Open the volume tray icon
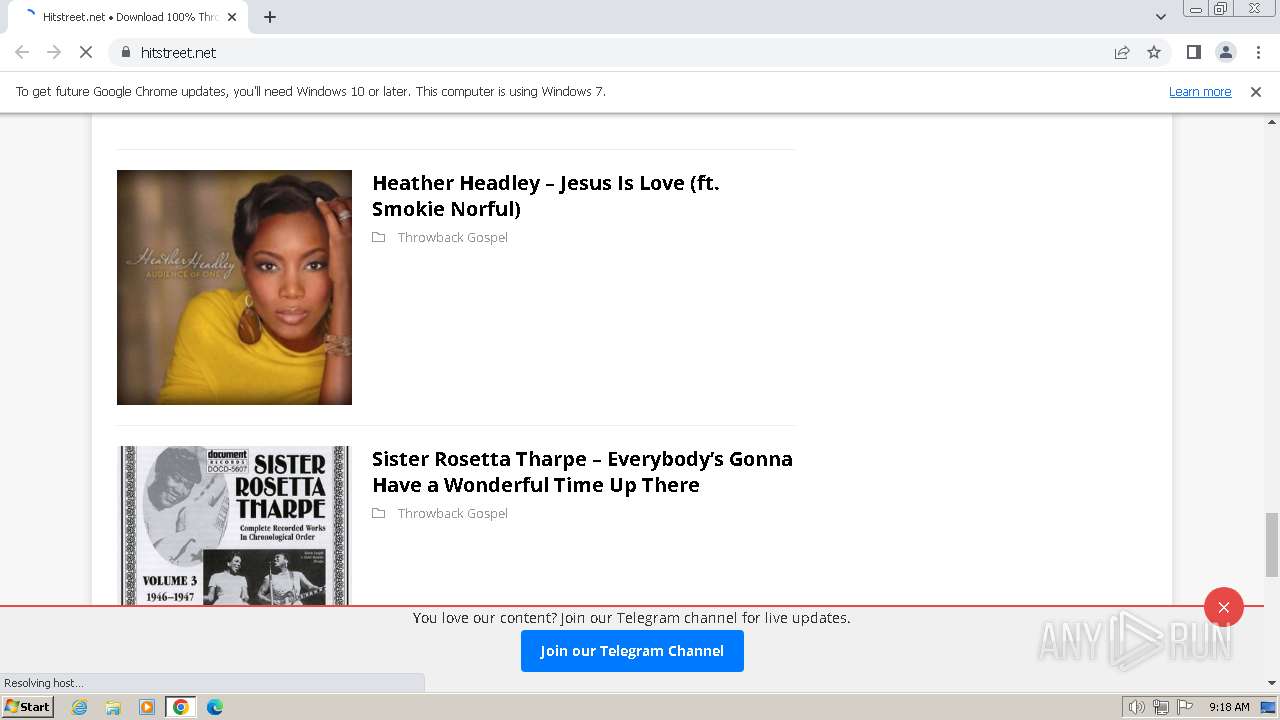 tap(1137, 707)
